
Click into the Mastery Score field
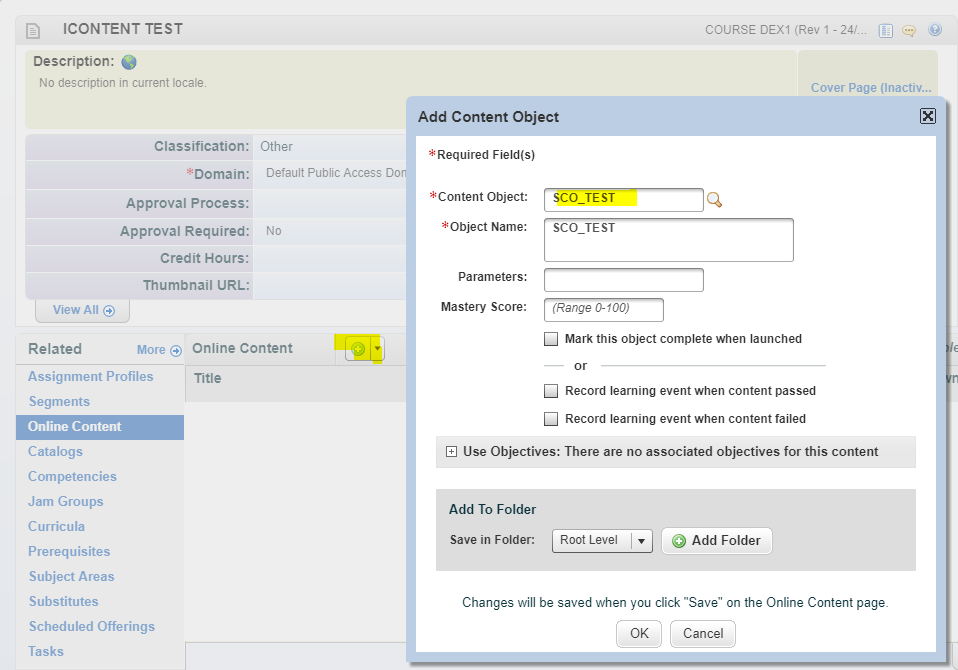click(603, 309)
